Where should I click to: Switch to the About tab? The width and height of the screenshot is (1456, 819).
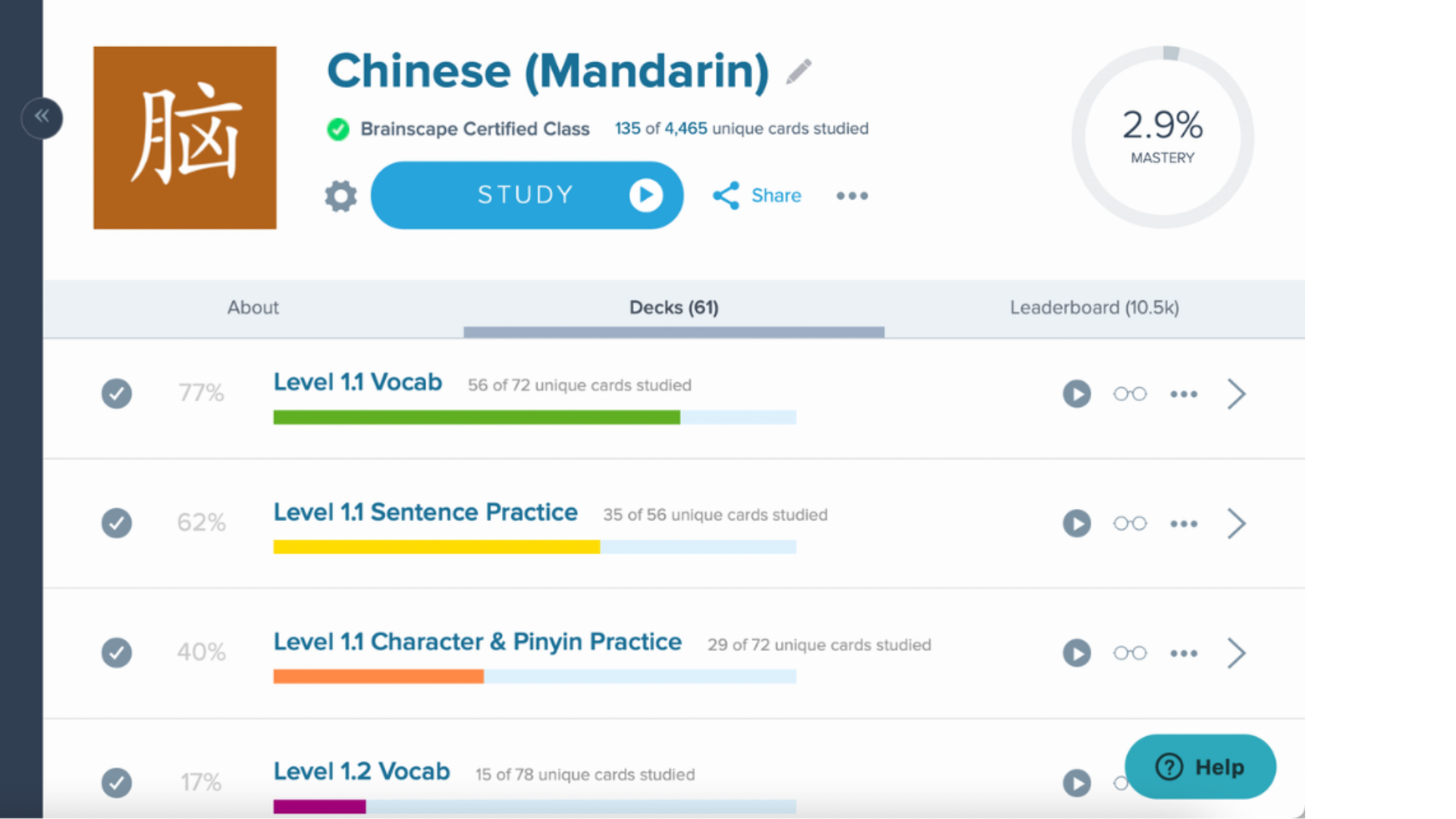tap(253, 307)
